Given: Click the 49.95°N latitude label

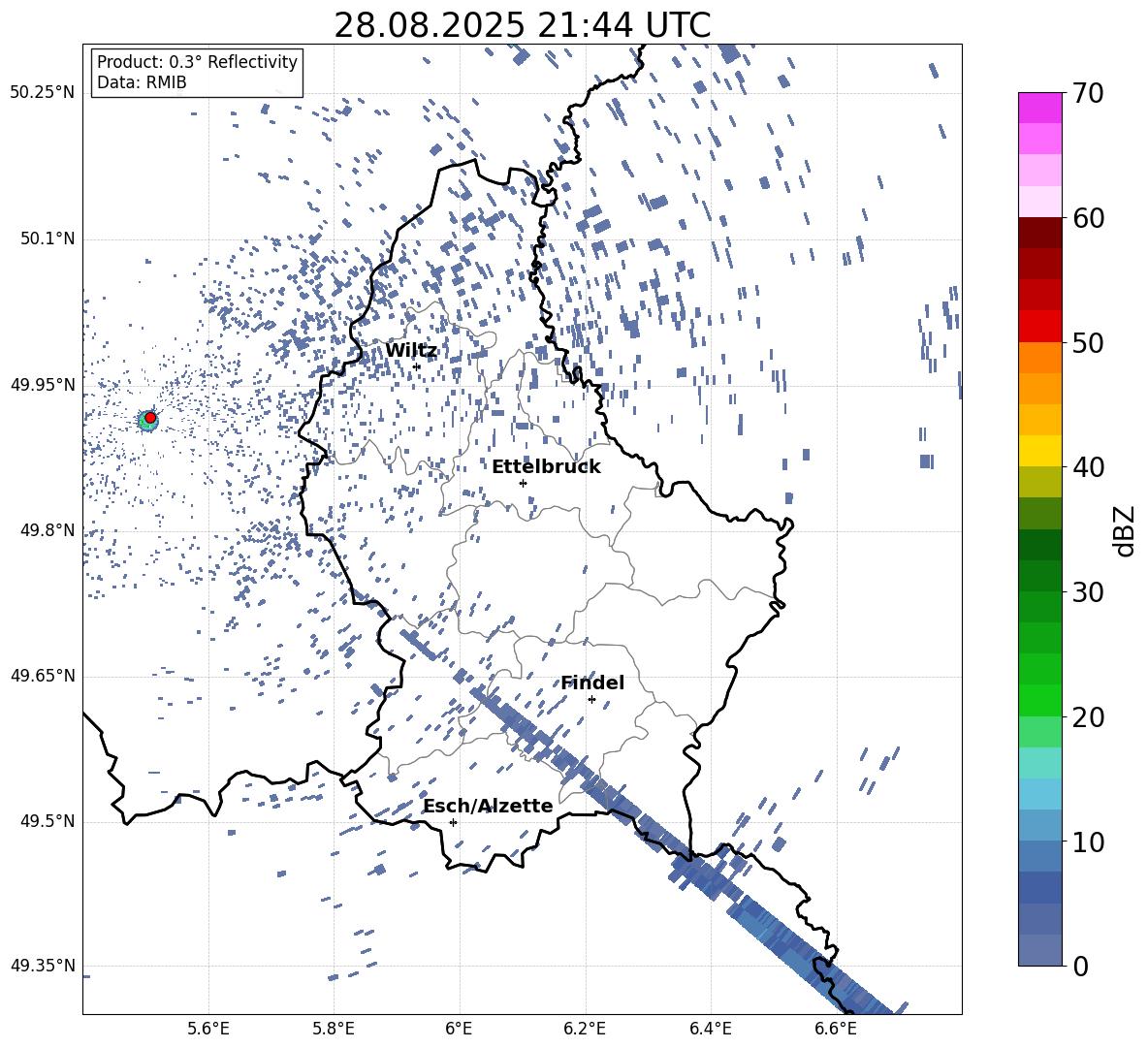Looking at the screenshot, I should pos(43,385).
